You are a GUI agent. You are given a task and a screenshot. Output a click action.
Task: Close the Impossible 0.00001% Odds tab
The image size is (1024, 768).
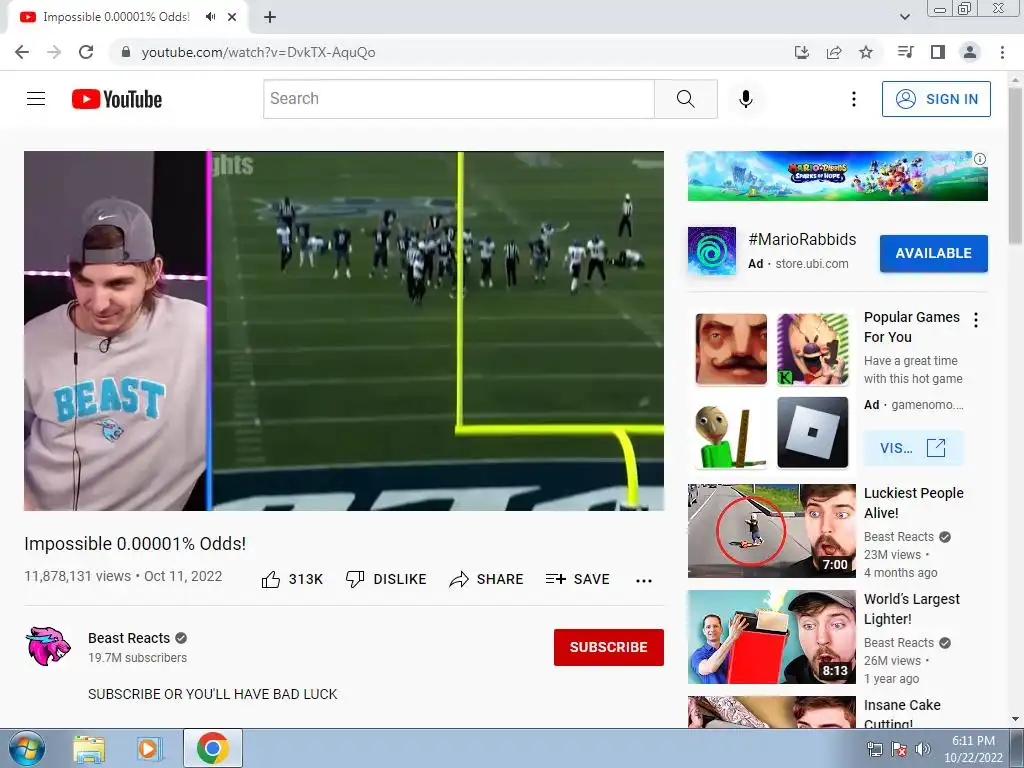pyautogui.click(x=232, y=17)
